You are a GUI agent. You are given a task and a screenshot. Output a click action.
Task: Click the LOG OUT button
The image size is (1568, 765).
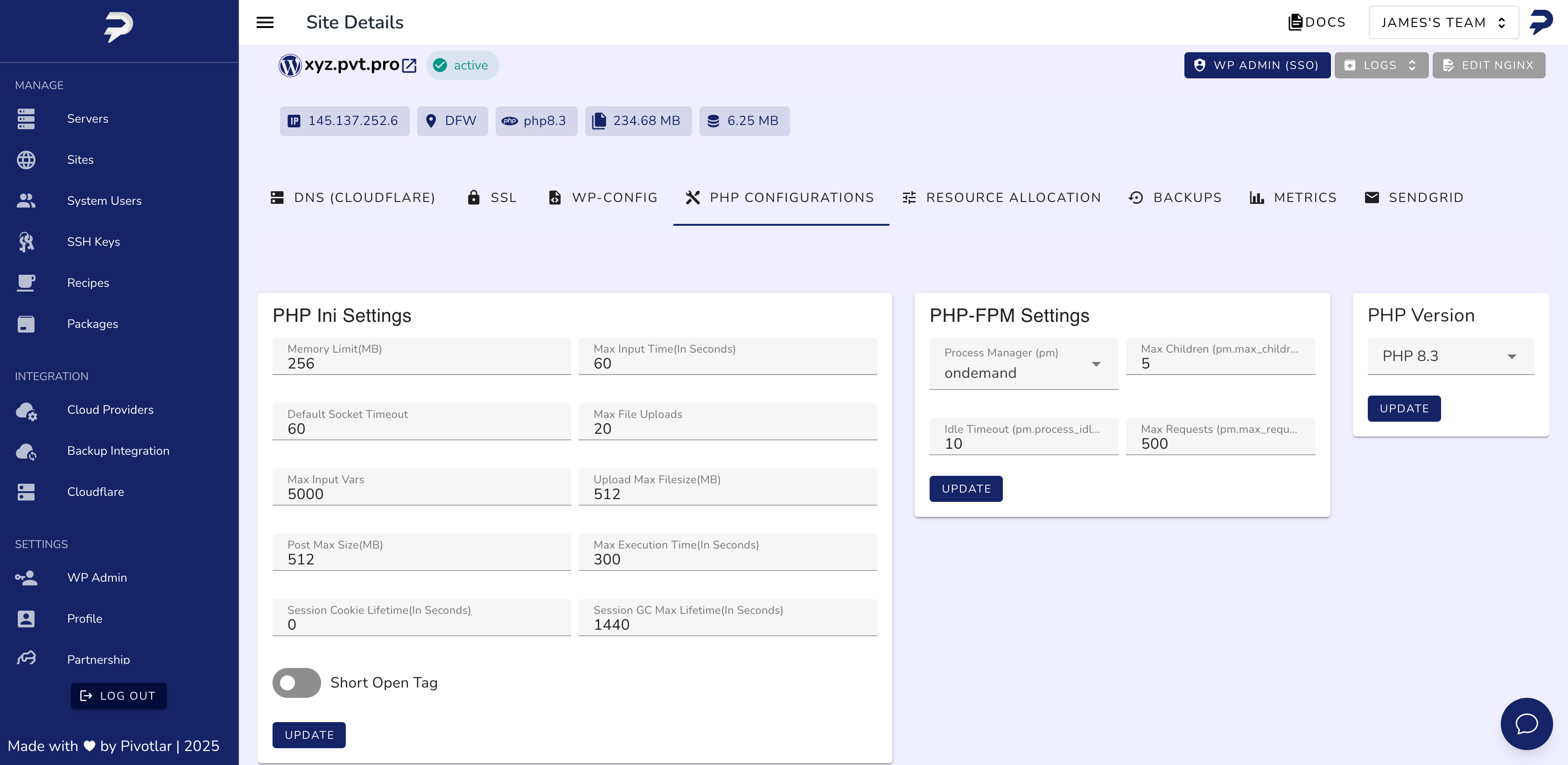(119, 695)
